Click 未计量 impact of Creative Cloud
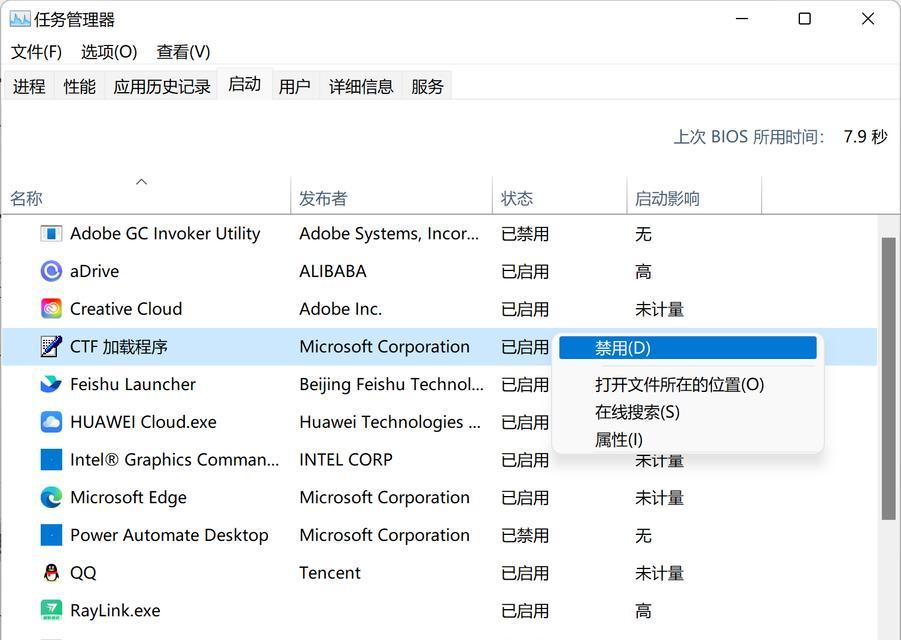 coord(659,309)
